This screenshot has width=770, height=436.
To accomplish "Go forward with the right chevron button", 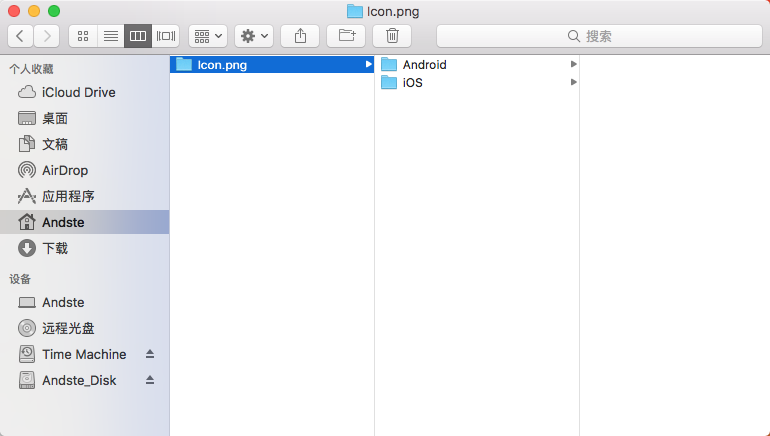I will [47, 36].
